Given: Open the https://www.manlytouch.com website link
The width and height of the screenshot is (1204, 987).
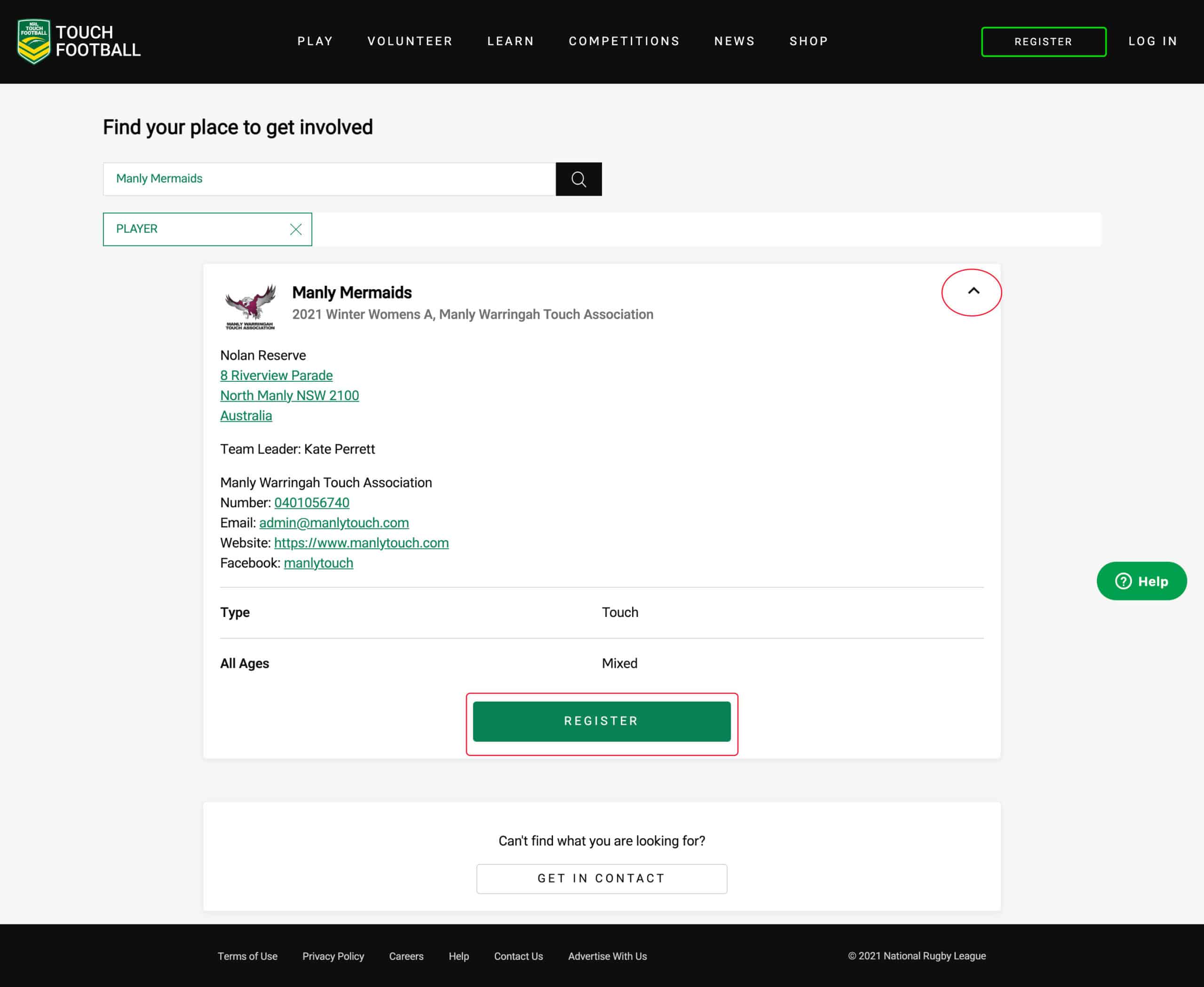Looking at the screenshot, I should tap(361, 543).
